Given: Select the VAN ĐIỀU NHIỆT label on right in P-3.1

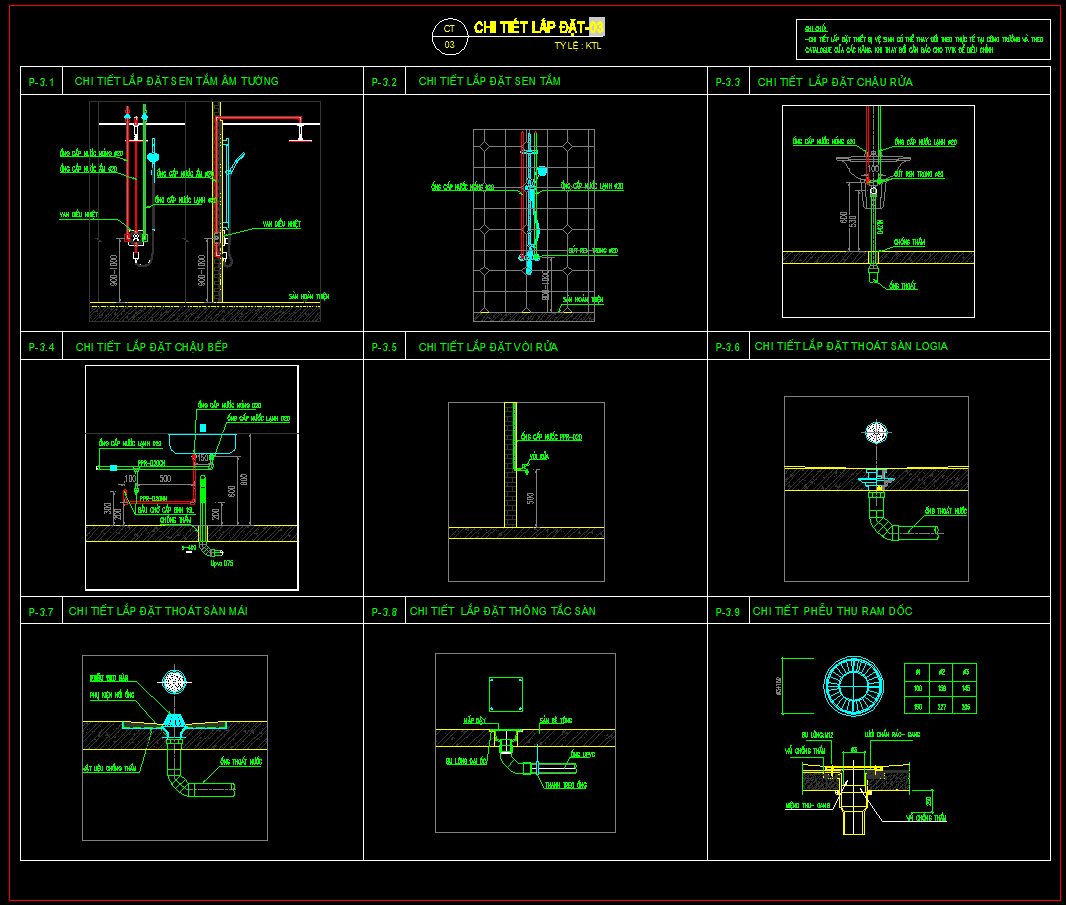Looking at the screenshot, I should pos(281,224).
